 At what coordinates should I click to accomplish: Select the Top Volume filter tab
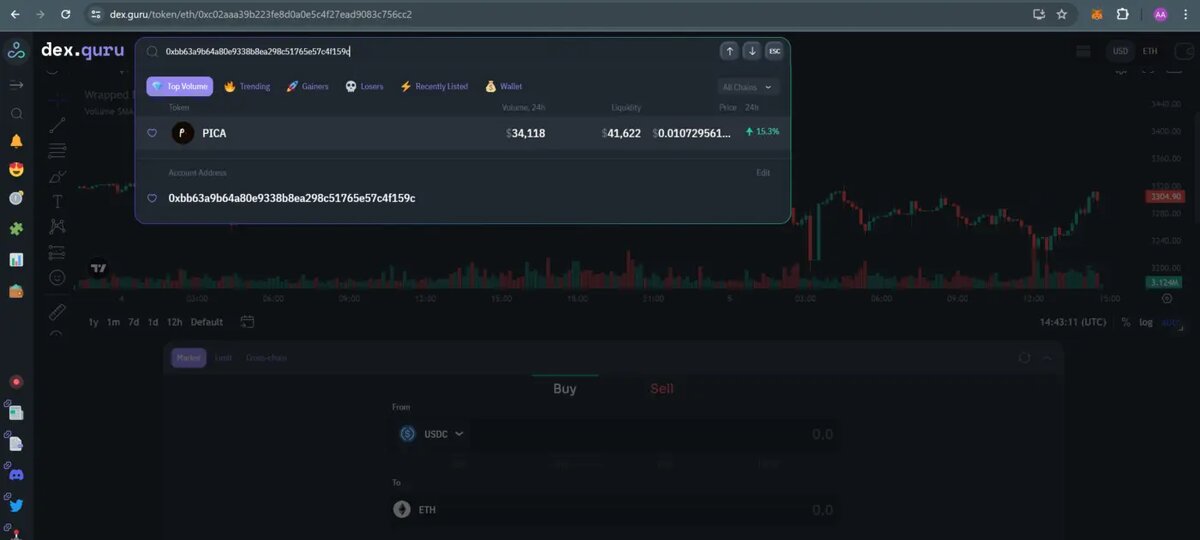point(180,87)
